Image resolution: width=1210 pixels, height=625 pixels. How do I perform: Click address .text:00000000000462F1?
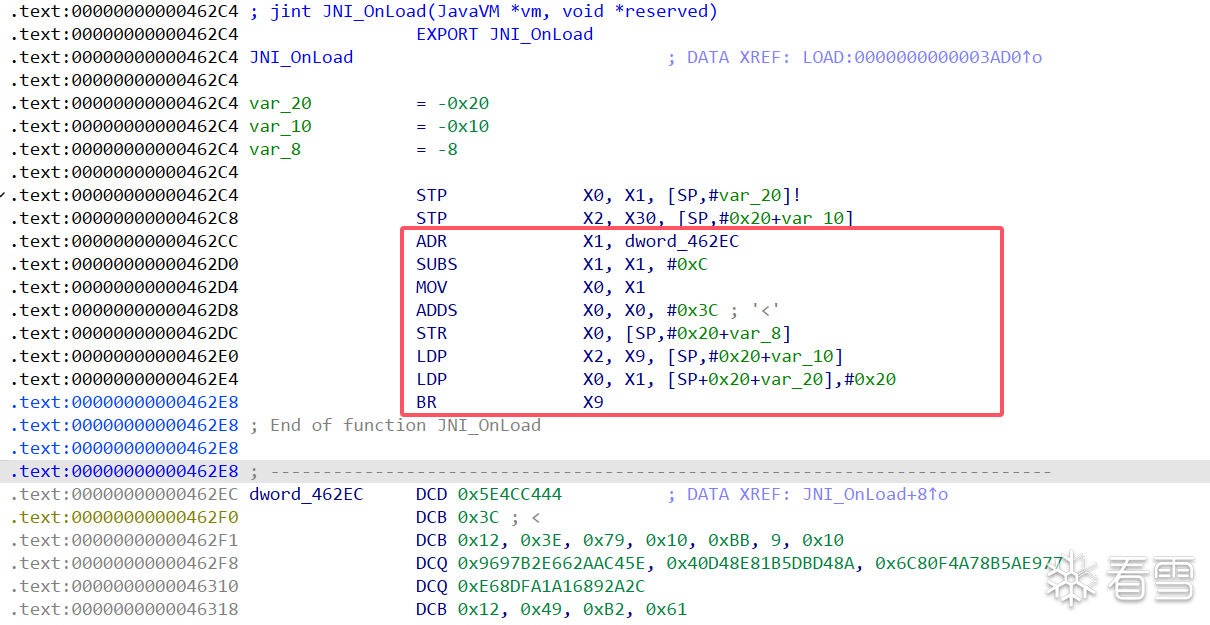point(125,540)
